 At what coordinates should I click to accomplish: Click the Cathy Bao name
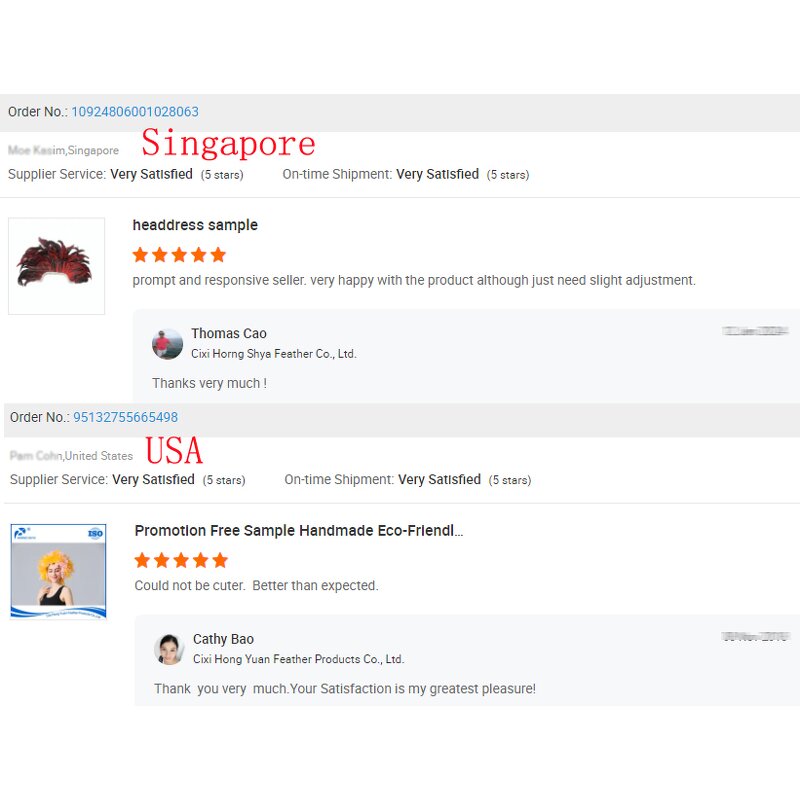click(223, 639)
